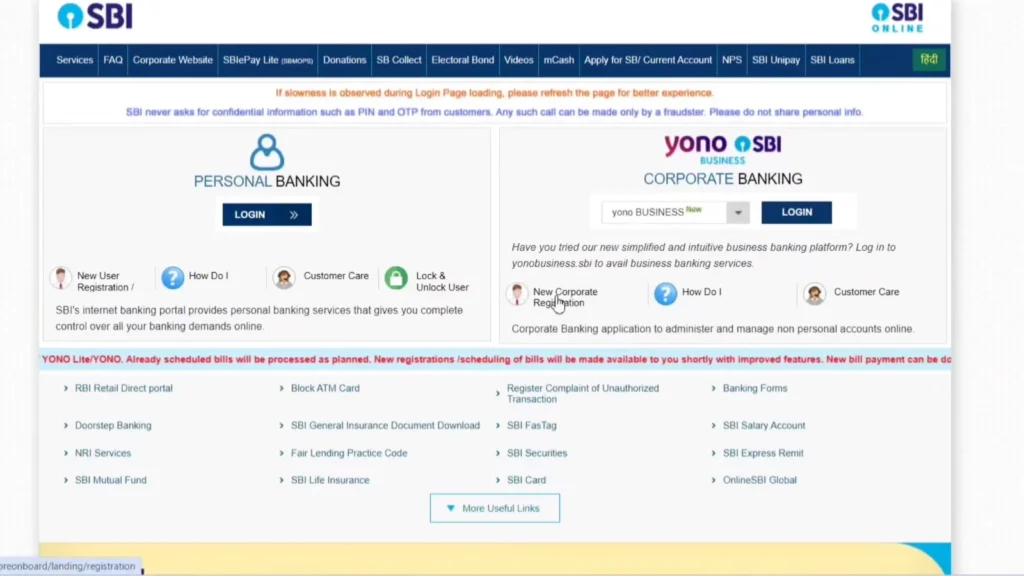The image size is (1024, 576).
Task: Go to Corporate Website in navigation bar
Action: pyautogui.click(x=172, y=60)
